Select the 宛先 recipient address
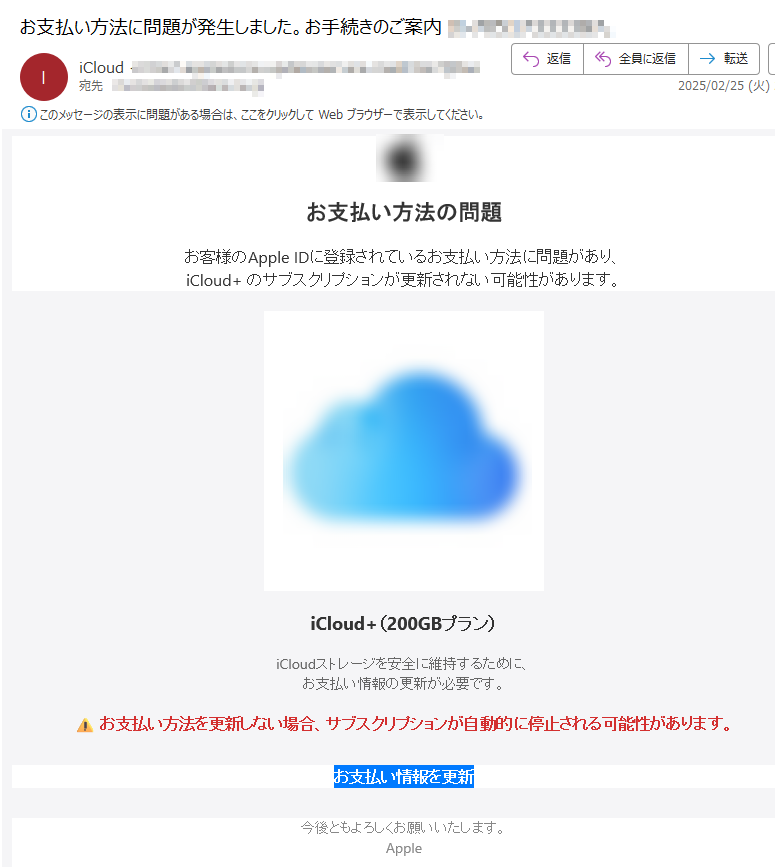 pyautogui.click(x=188, y=86)
